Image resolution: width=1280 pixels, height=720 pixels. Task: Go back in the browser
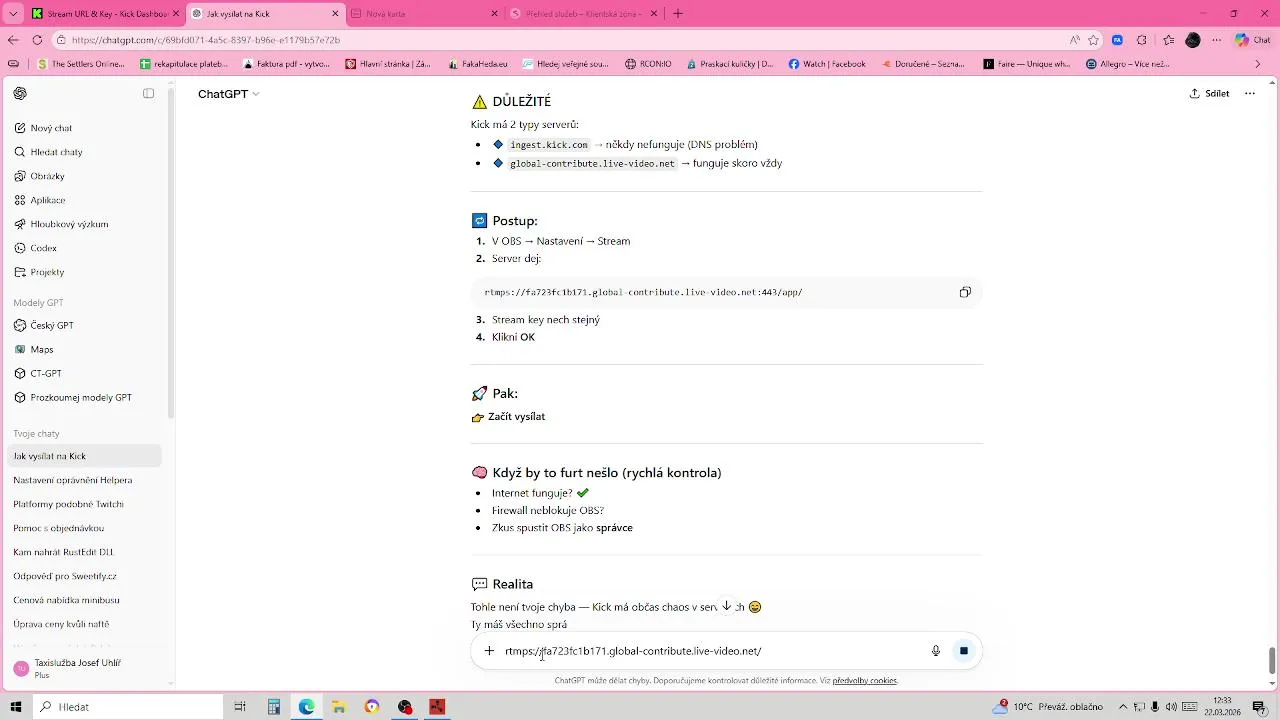click(12, 40)
